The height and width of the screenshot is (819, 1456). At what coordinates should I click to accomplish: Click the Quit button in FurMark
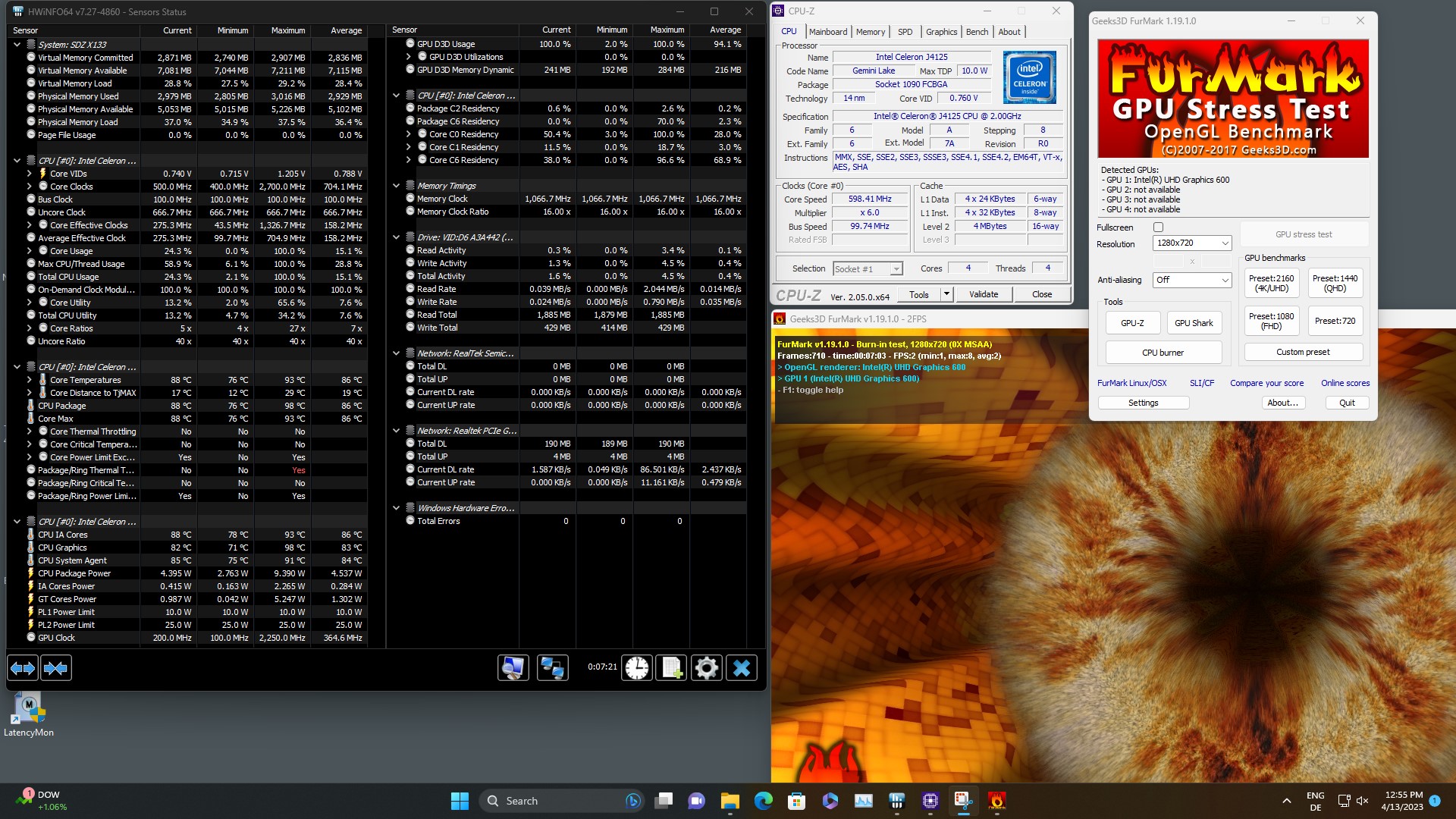[1347, 403]
